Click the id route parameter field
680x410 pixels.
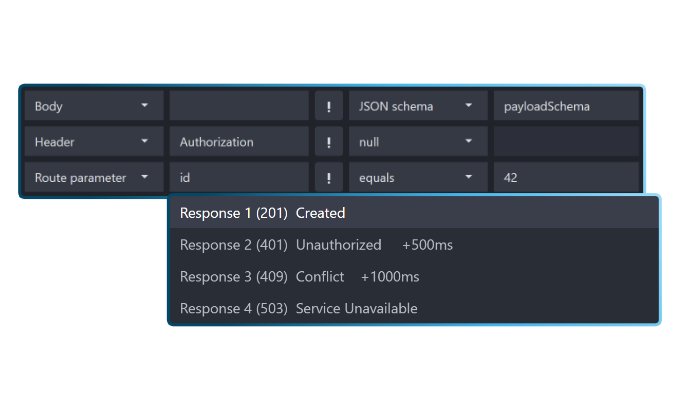(x=239, y=178)
